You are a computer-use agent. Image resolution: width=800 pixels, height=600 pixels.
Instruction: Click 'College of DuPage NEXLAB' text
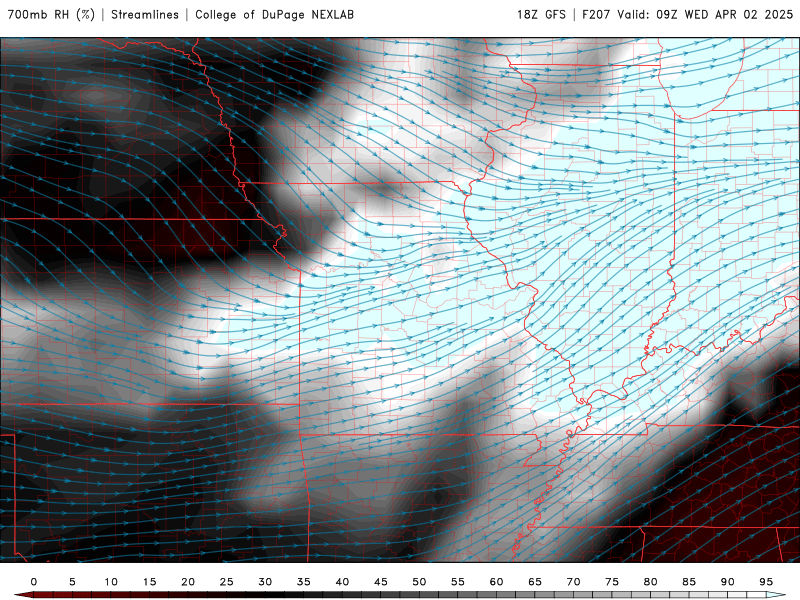click(x=274, y=15)
